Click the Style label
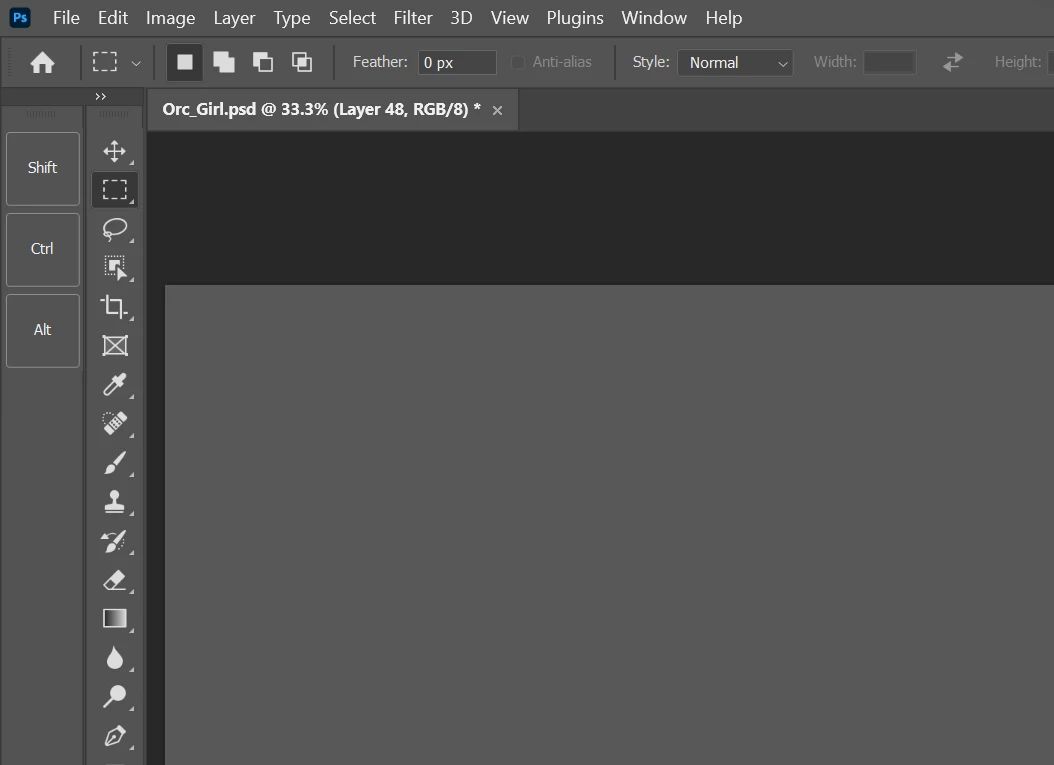1054x765 pixels. pos(651,62)
